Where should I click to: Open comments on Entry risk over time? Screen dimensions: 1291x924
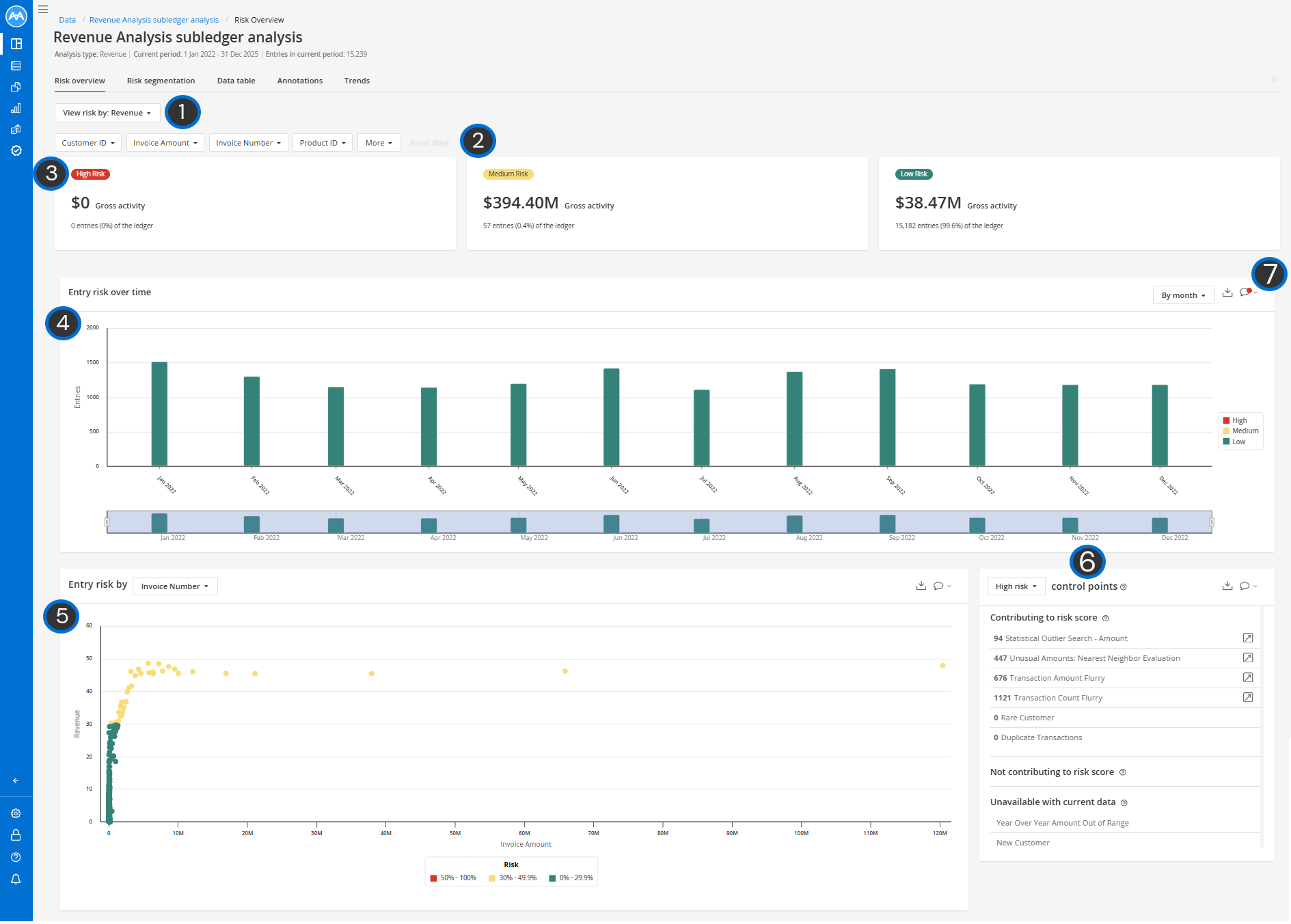point(1248,293)
